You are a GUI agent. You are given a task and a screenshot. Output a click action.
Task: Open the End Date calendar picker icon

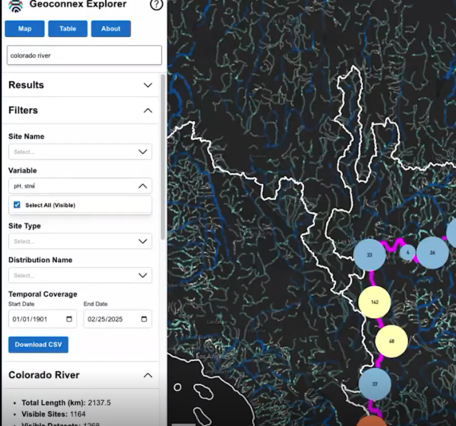(x=144, y=319)
